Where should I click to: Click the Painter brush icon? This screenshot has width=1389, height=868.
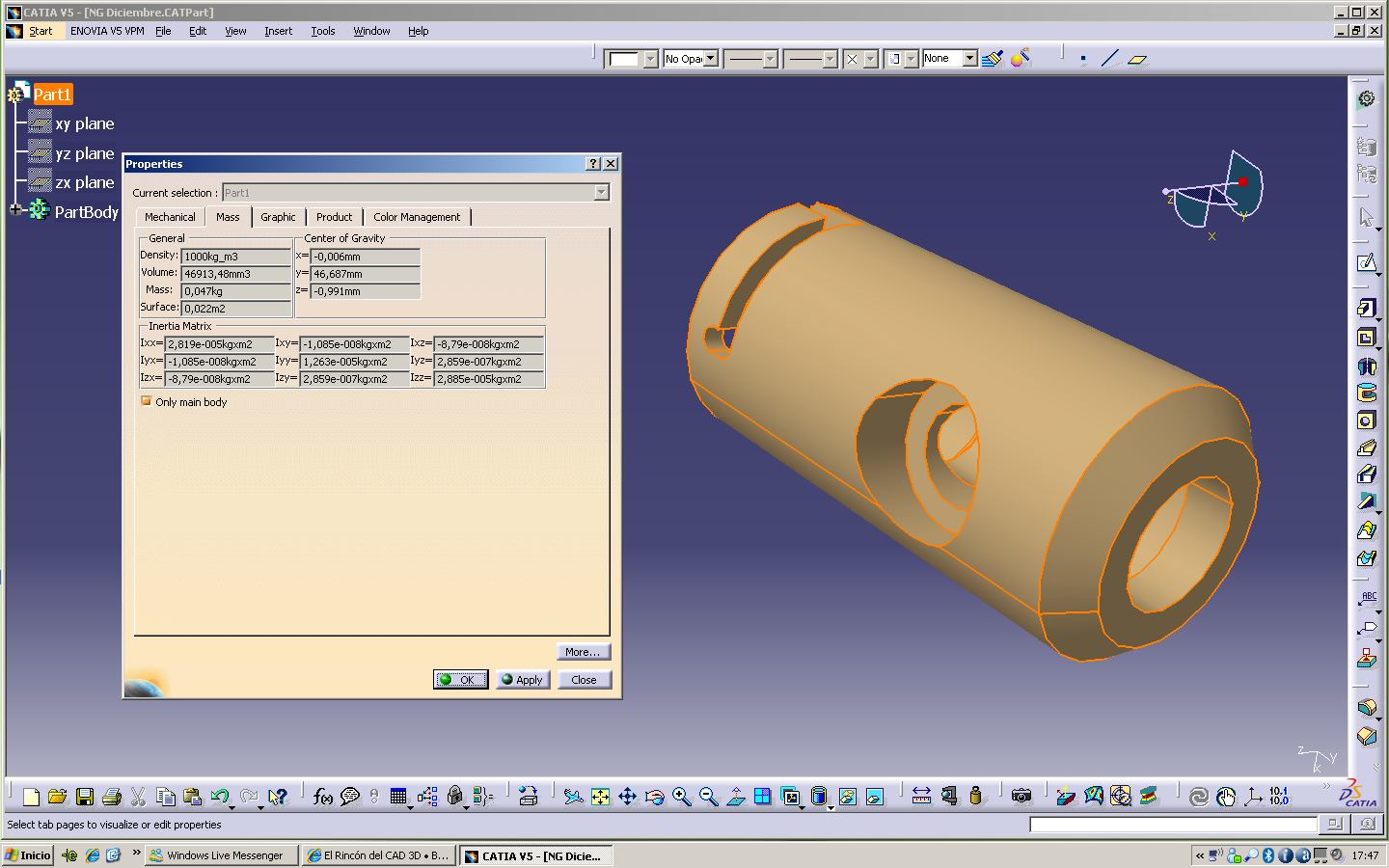pos(992,59)
